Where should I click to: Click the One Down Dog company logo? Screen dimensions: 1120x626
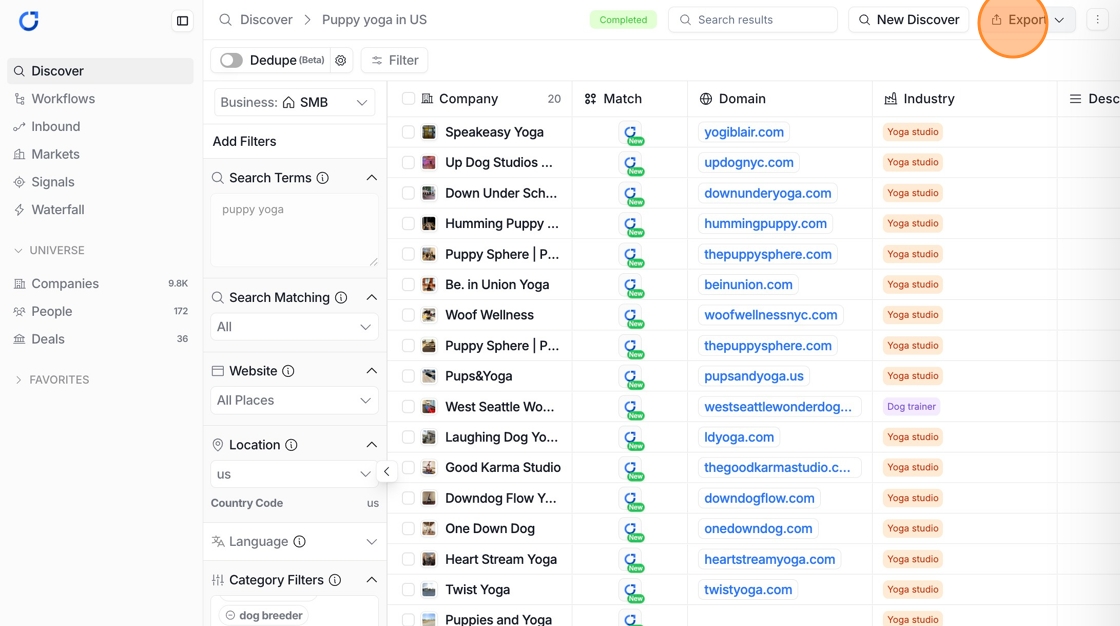(429, 529)
